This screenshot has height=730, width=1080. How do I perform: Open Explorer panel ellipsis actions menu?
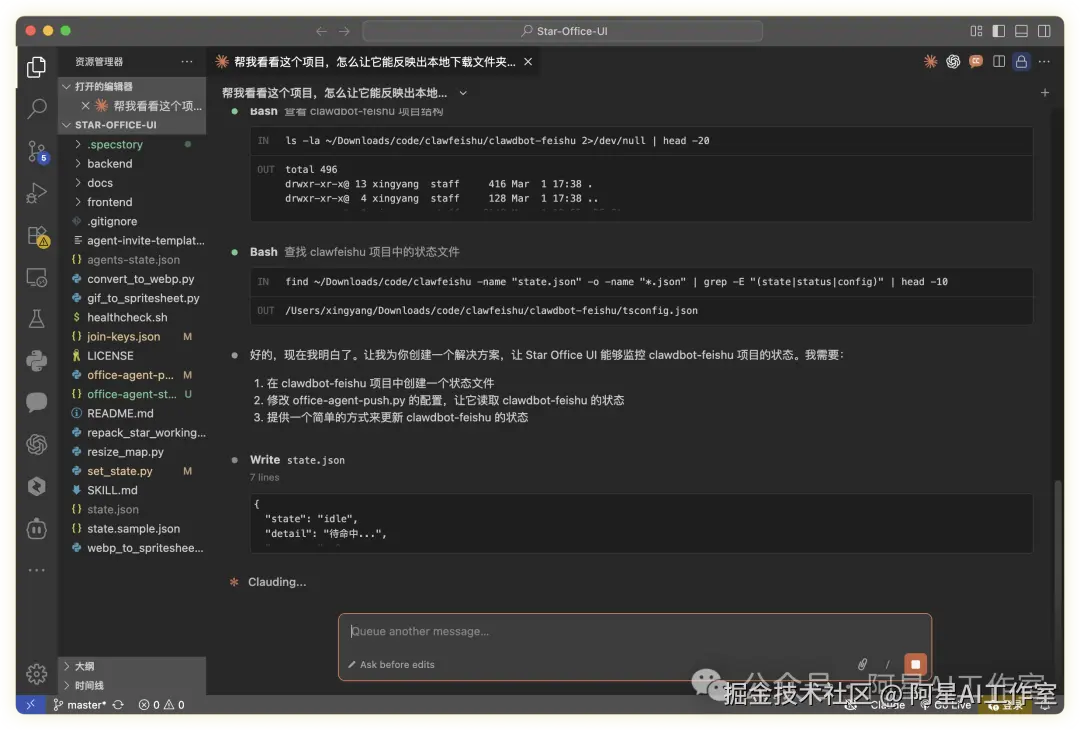tap(187, 61)
